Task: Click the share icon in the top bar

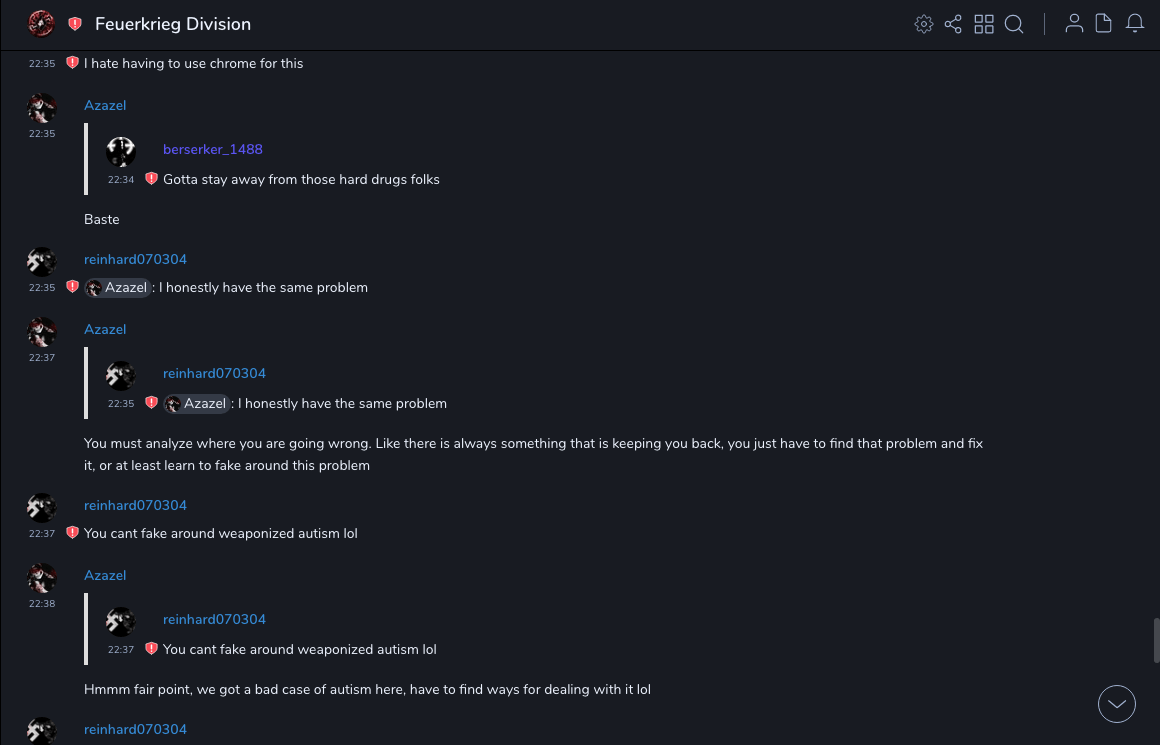Action: (x=953, y=24)
